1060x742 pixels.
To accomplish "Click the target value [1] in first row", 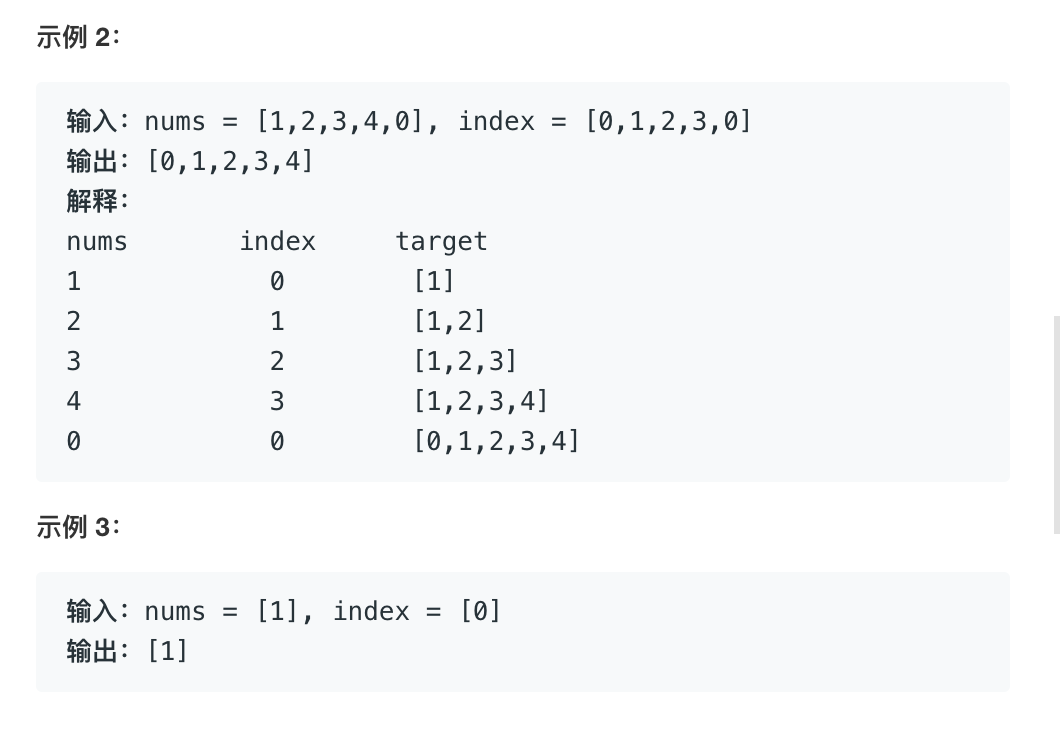I will (x=433, y=281).
